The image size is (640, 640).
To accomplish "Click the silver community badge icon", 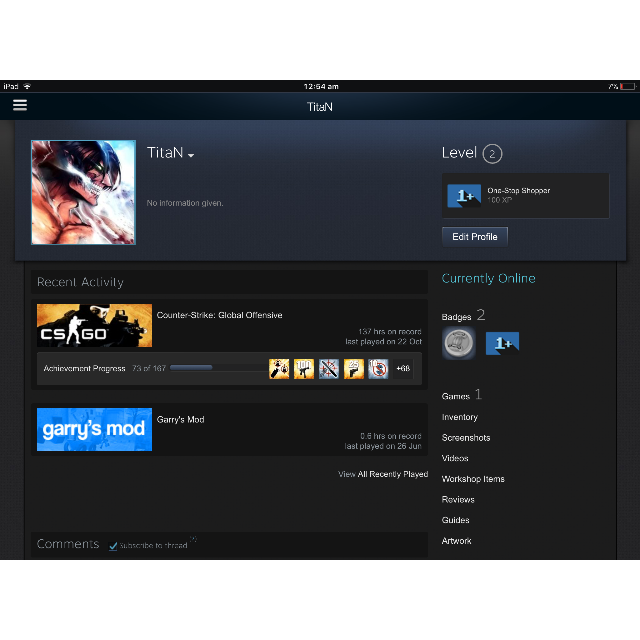I will click(x=459, y=343).
